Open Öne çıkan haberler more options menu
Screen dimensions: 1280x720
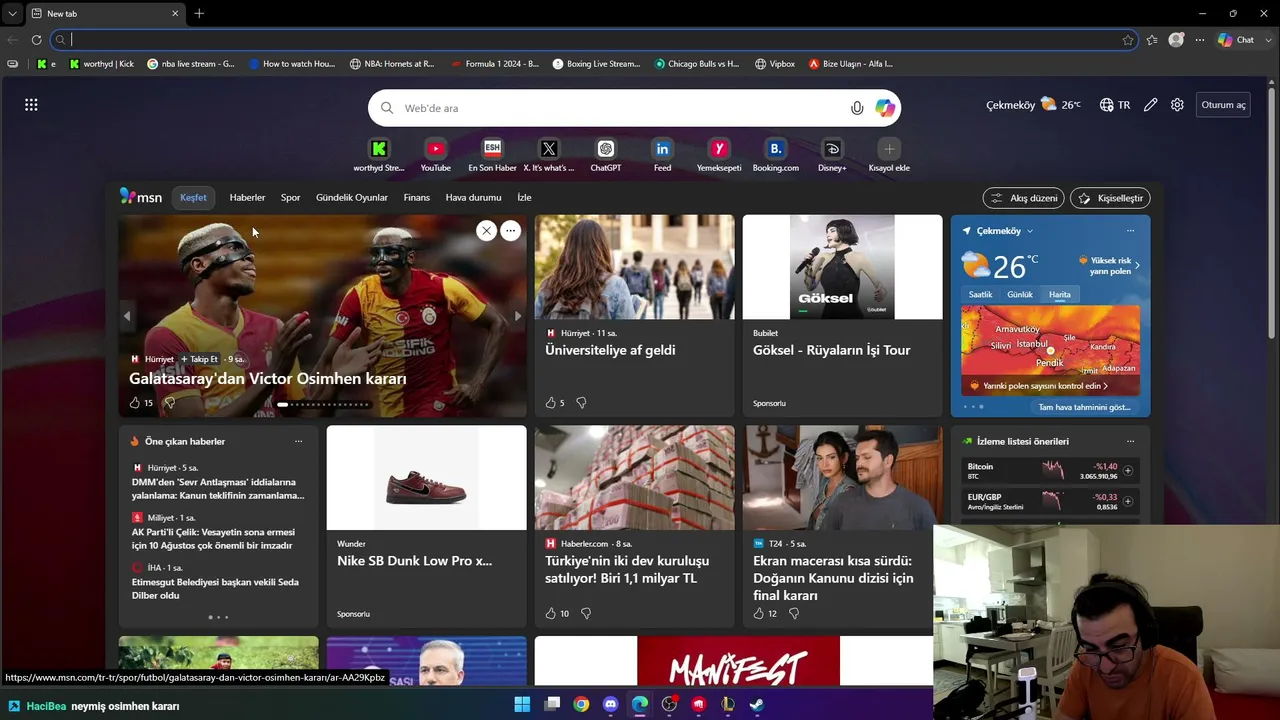298,441
